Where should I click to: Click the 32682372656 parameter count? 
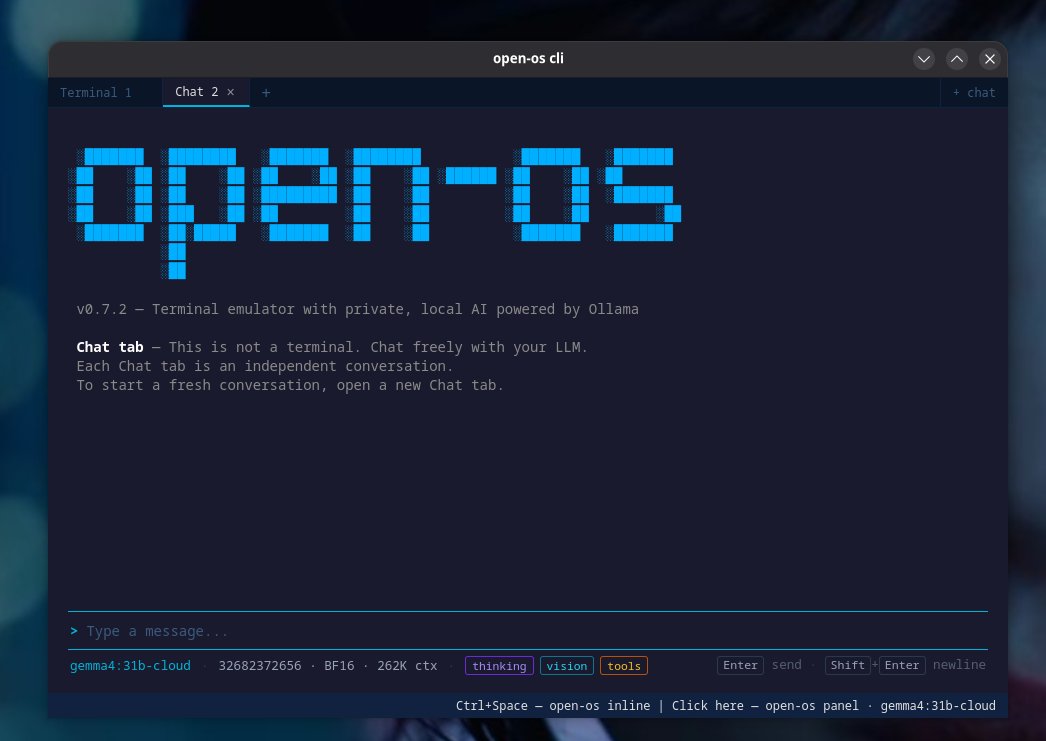259,666
